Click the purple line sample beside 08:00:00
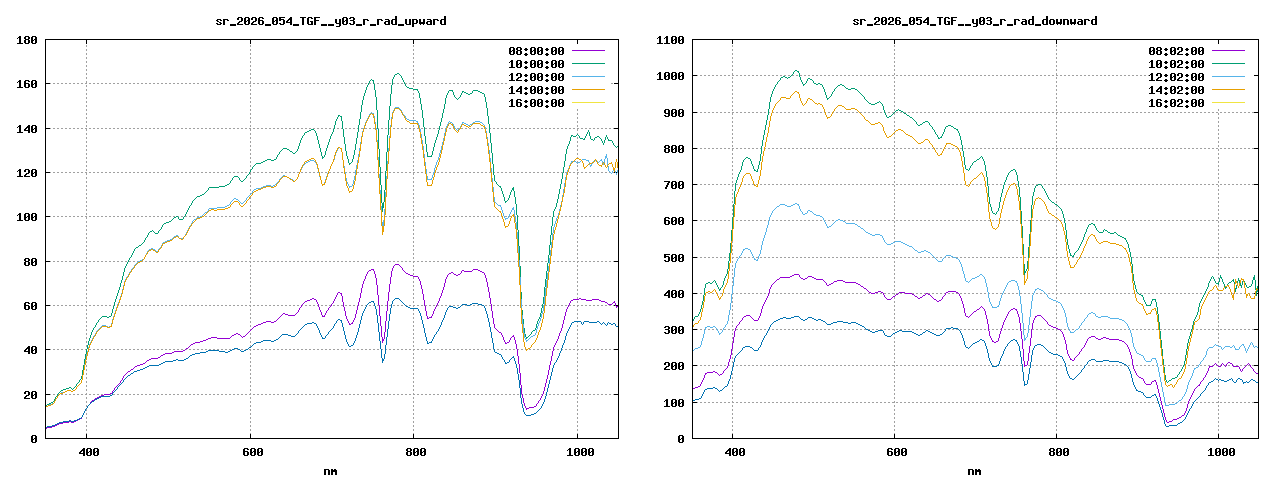Viewport: 1280px width, 480px height. pos(588,51)
